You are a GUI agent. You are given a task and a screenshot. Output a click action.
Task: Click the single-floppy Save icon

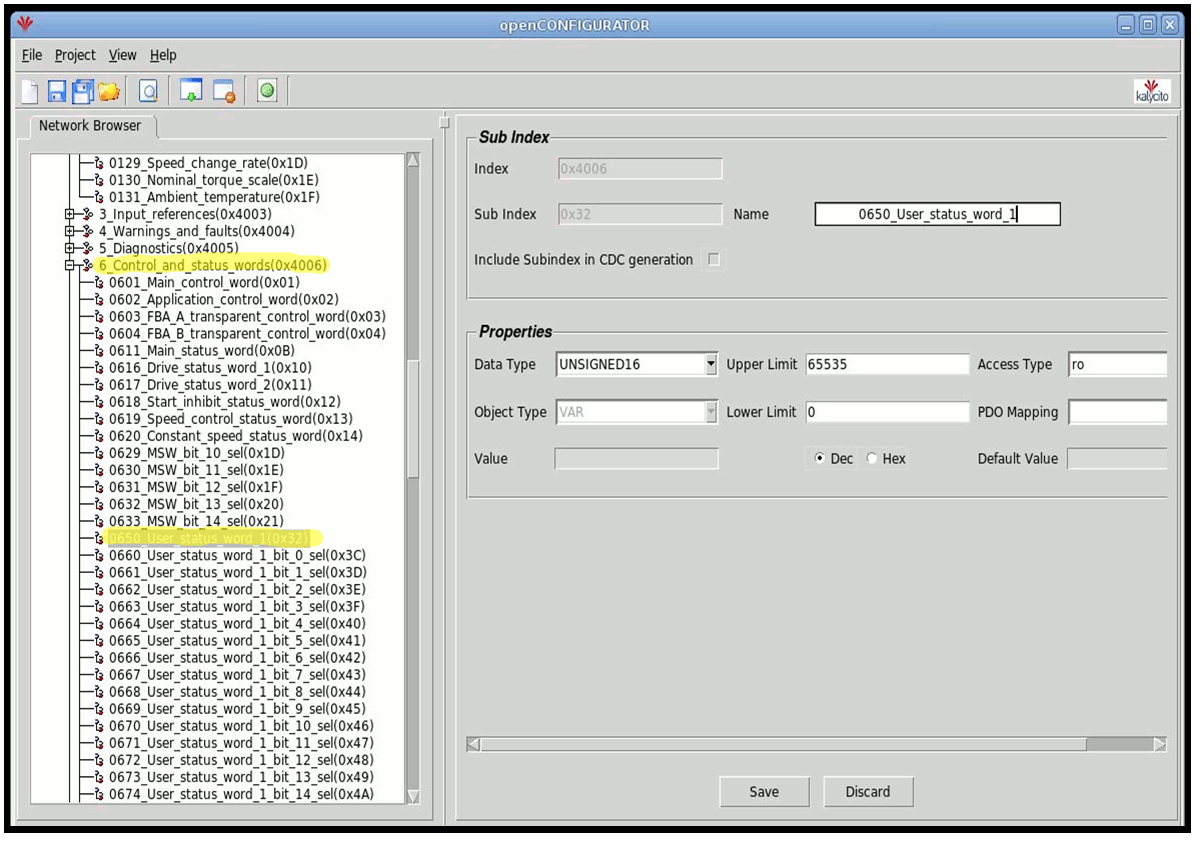click(x=57, y=91)
